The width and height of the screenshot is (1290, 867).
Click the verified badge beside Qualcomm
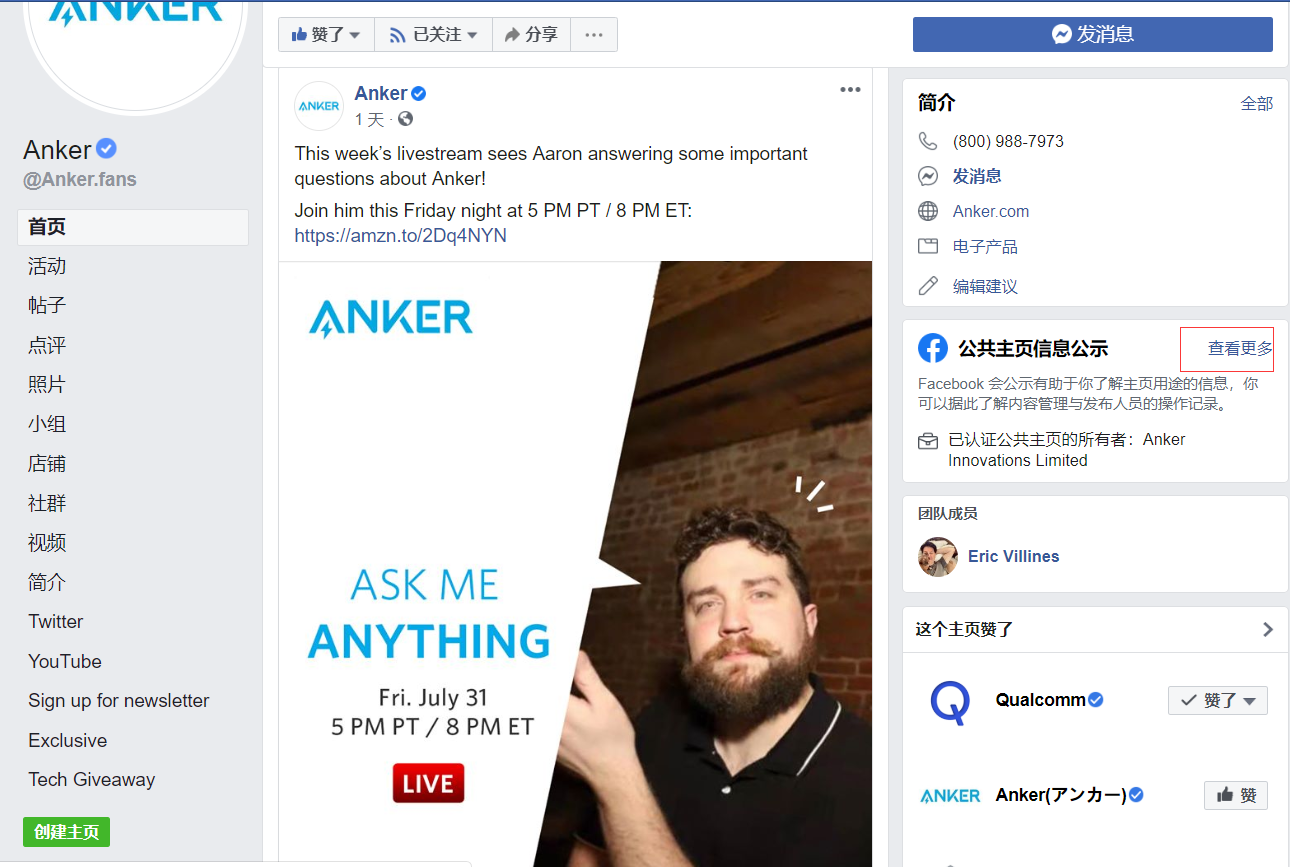tap(1096, 700)
